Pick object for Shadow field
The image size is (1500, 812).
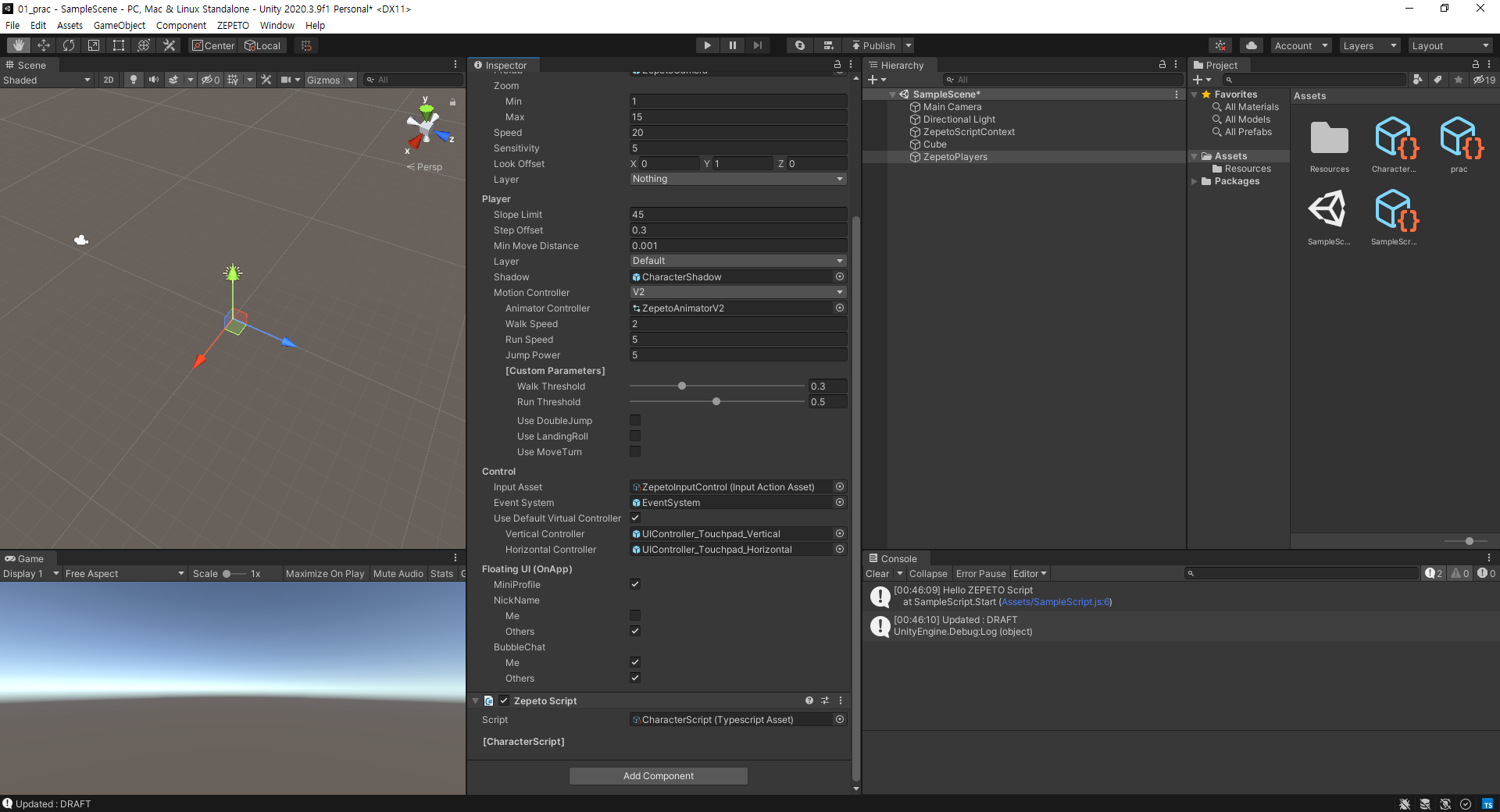click(840, 276)
